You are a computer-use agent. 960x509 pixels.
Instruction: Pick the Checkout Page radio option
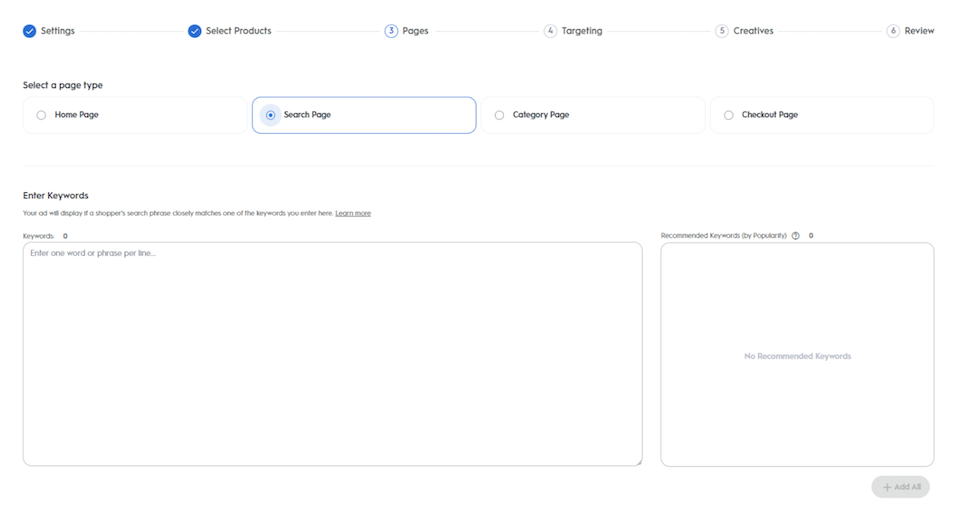728,115
